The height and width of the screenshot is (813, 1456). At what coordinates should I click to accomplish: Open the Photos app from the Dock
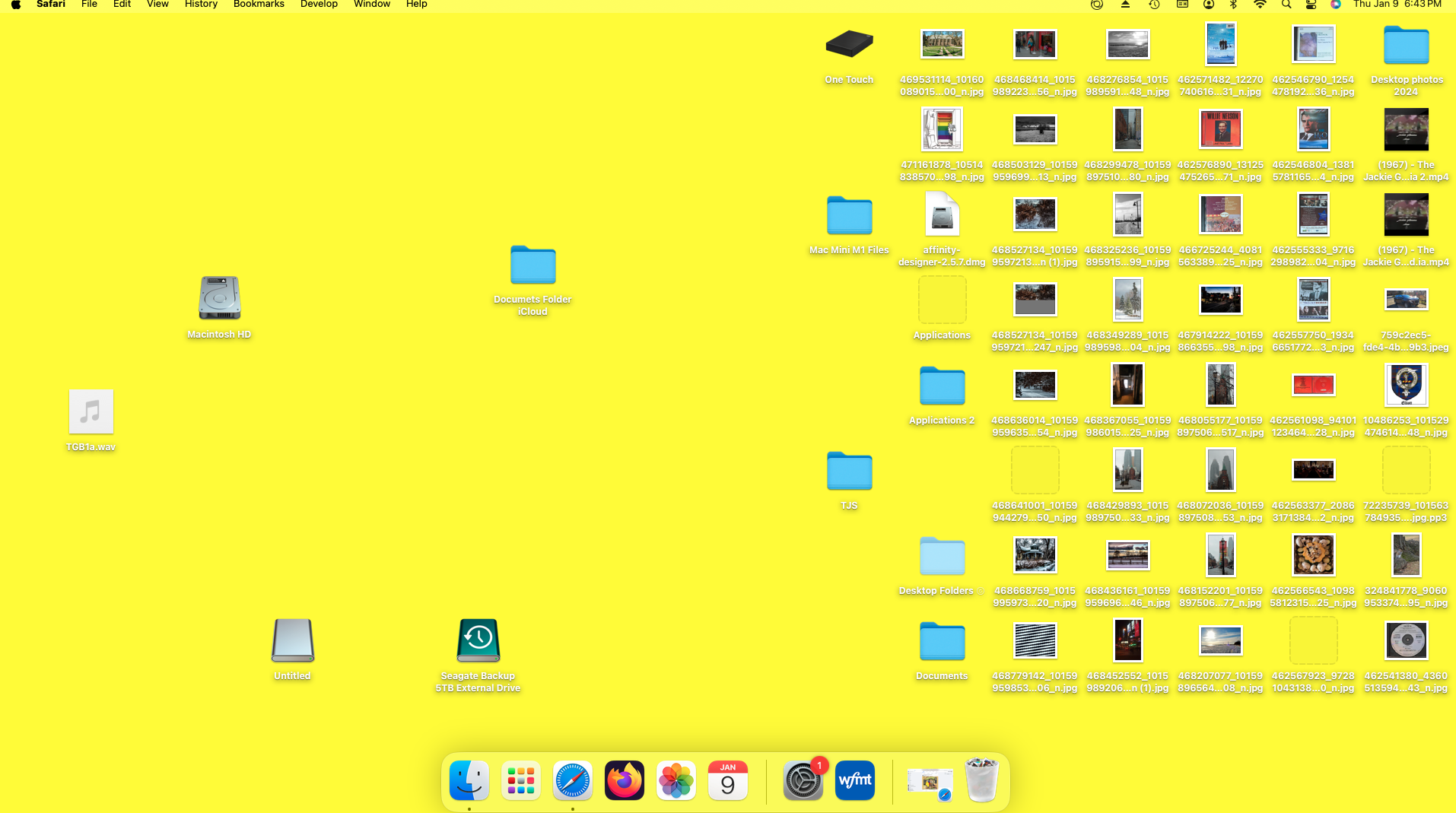click(x=676, y=780)
